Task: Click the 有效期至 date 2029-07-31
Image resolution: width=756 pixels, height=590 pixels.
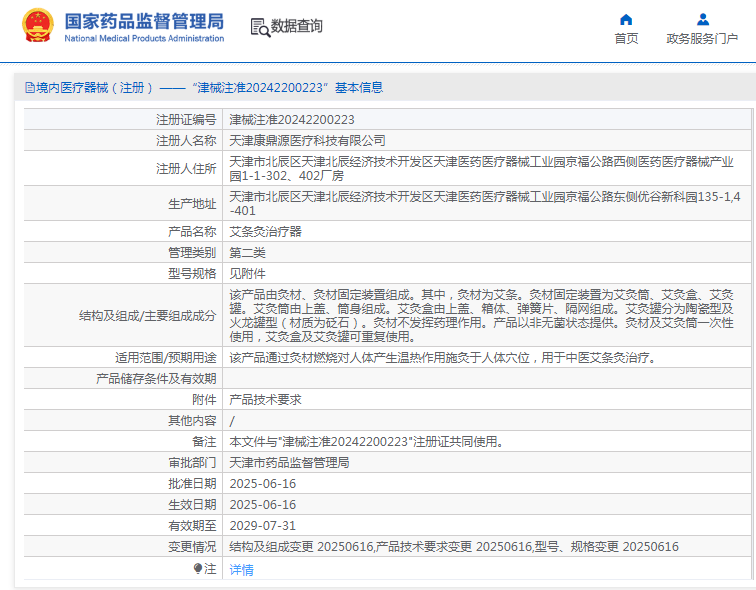Action: pyautogui.click(x=263, y=525)
